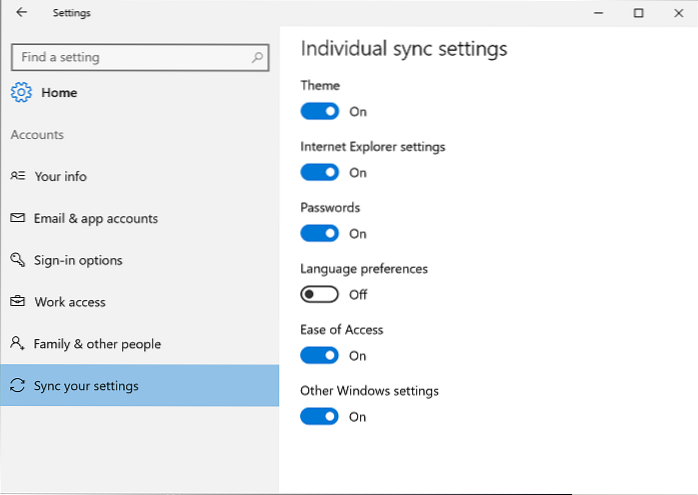
Task: Click the Sign-in options key icon
Action: 17,260
